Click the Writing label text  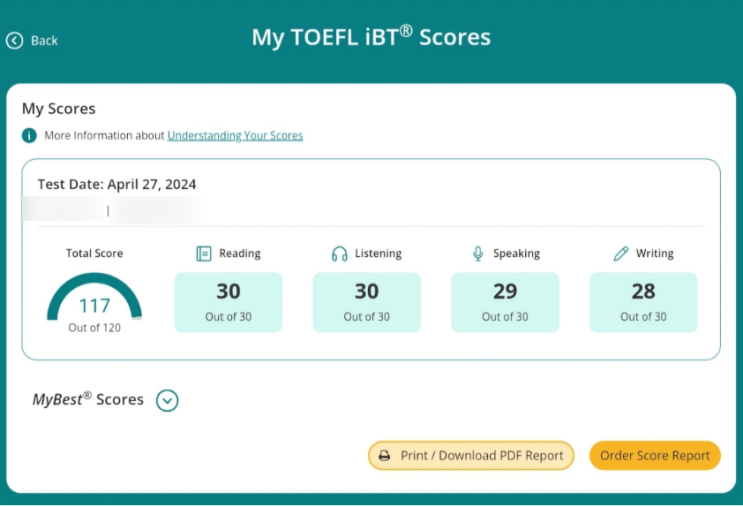(x=655, y=254)
